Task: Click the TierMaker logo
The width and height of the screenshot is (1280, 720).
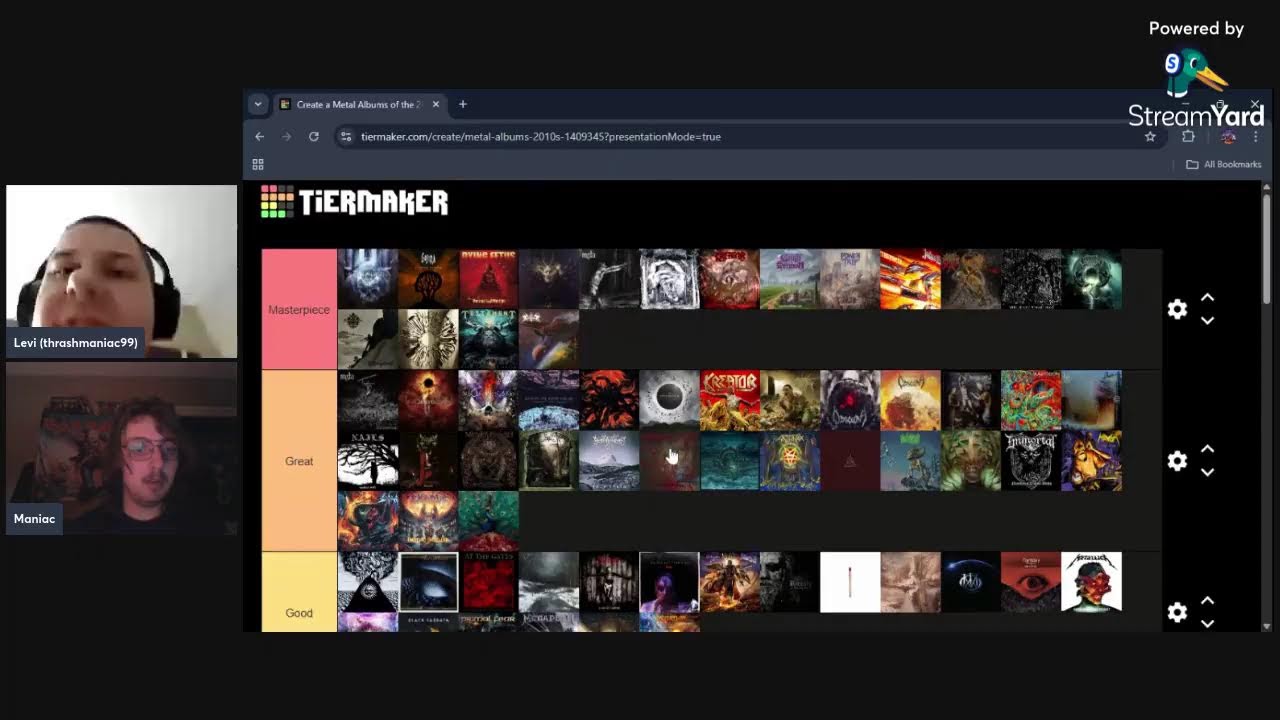Action: (354, 202)
